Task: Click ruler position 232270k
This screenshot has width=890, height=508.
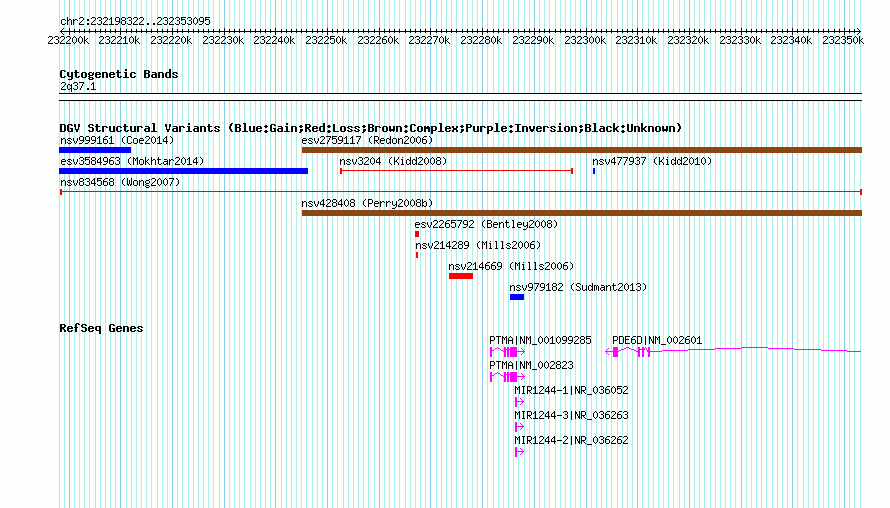Action: [430, 40]
